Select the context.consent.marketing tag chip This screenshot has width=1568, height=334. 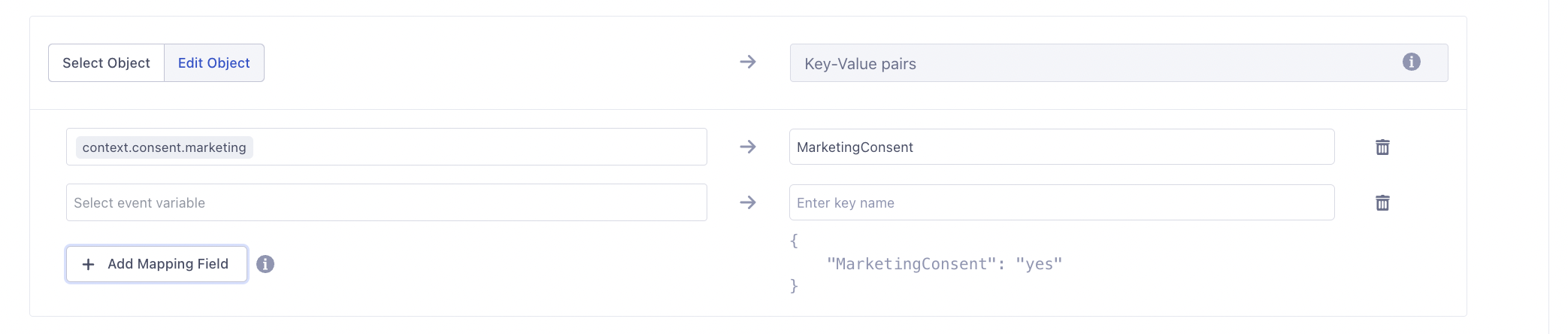[164, 147]
